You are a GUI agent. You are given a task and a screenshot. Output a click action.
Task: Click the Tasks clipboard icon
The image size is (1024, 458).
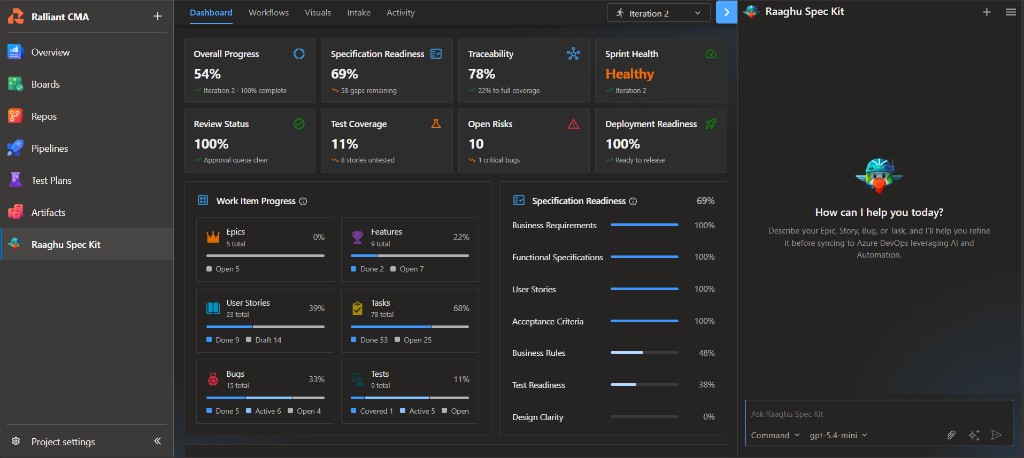point(357,308)
